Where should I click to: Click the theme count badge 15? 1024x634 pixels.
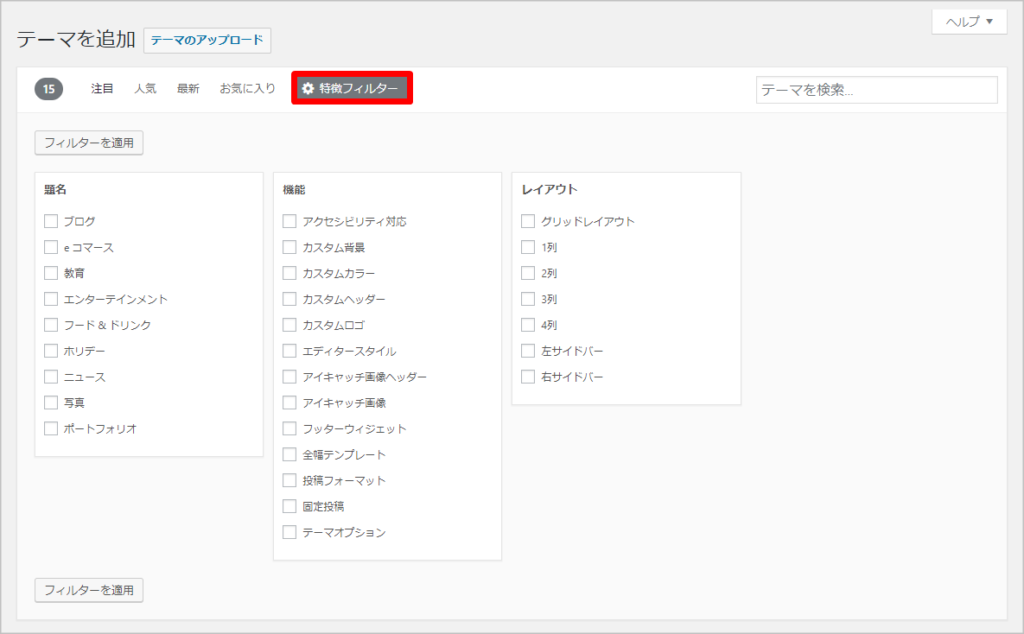(x=48, y=89)
